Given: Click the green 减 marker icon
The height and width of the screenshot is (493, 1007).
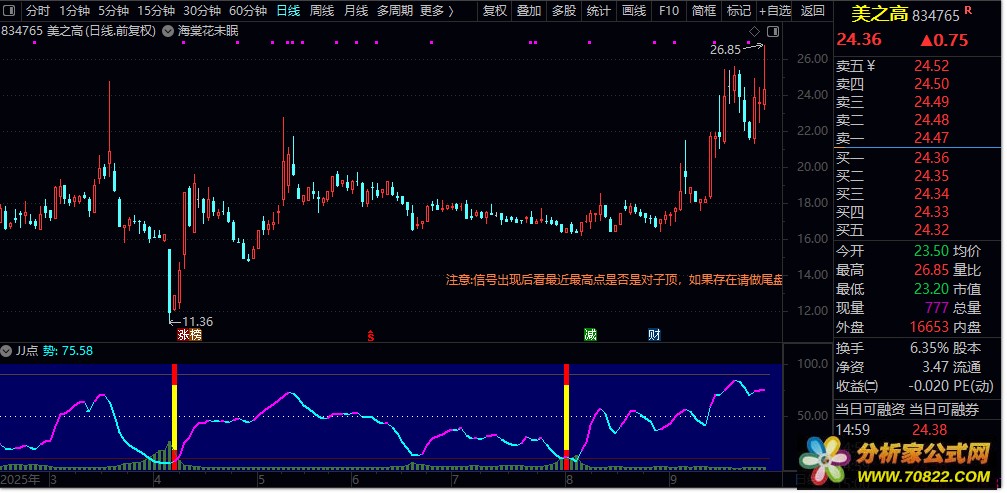Looking at the screenshot, I should click(591, 334).
